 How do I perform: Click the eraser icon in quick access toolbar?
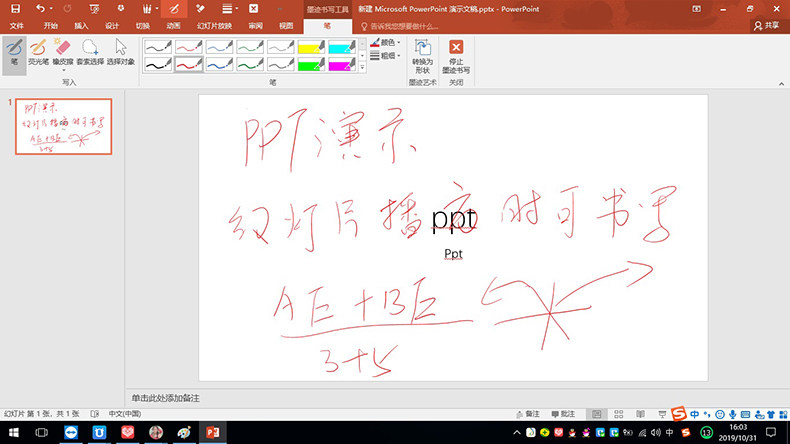pyautogui.click(x=200, y=9)
